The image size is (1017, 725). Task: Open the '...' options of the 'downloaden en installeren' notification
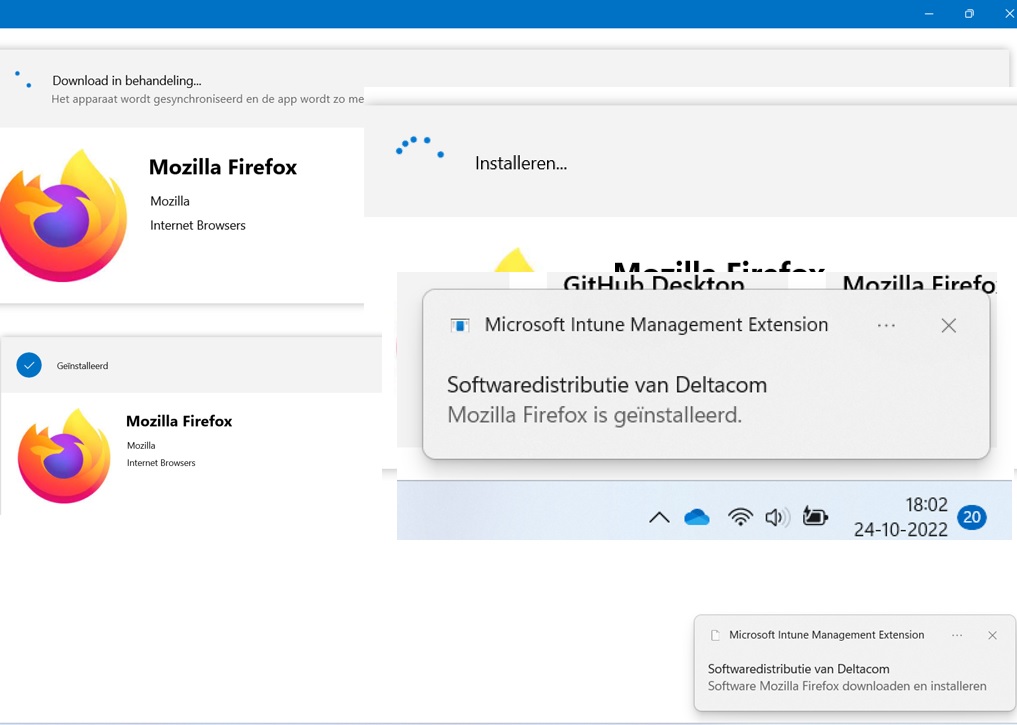click(957, 636)
